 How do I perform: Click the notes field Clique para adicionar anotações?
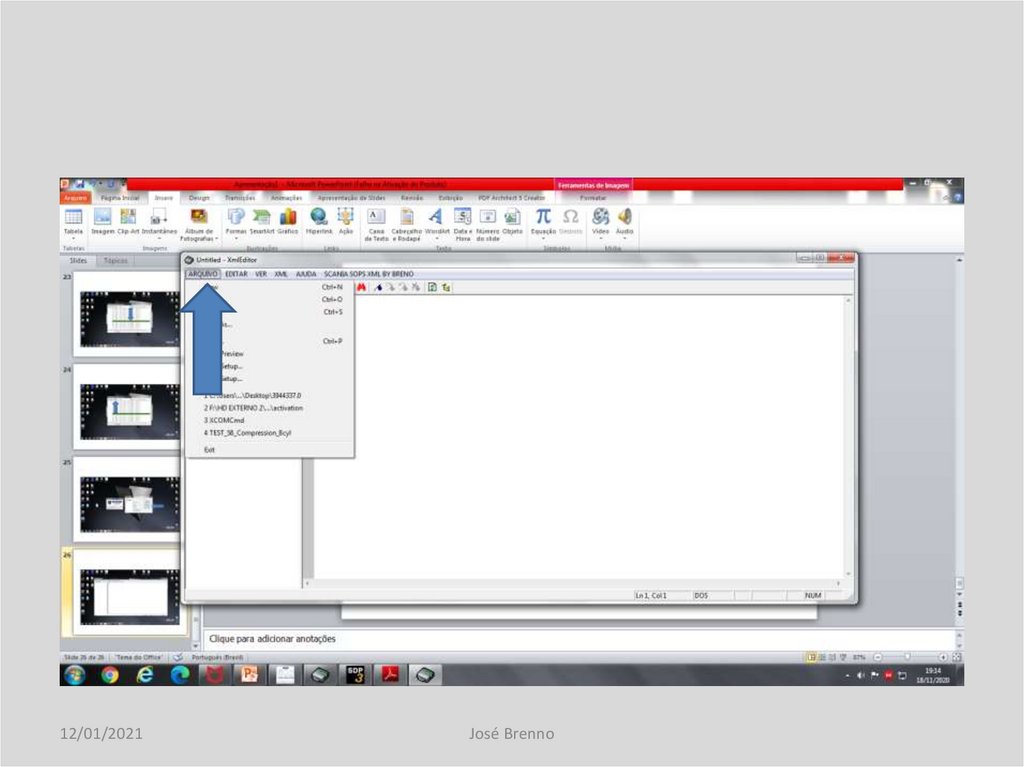[x=578, y=639]
